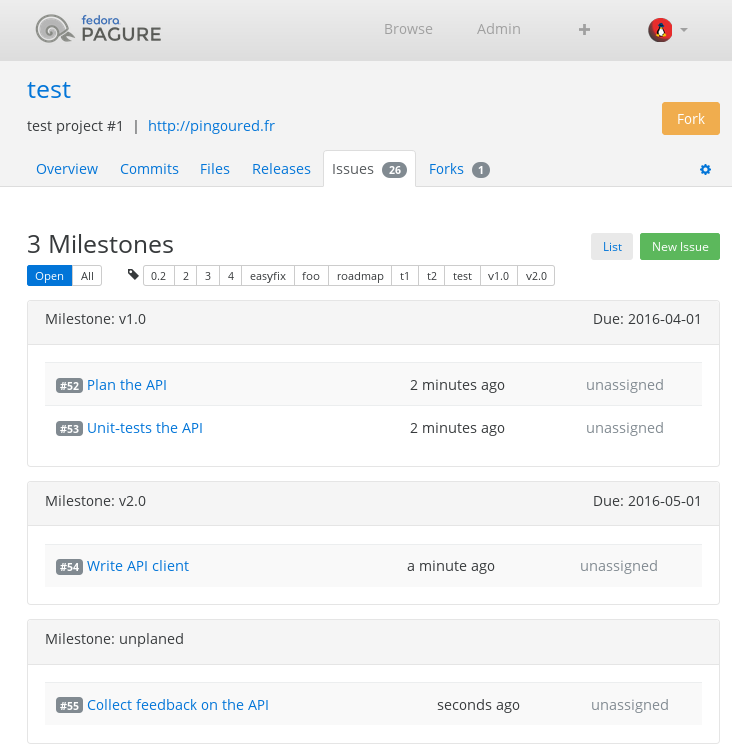Viewport: 732px width, 755px height.
Task: Click issue badge #55
Action: click(x=69, y=706)
